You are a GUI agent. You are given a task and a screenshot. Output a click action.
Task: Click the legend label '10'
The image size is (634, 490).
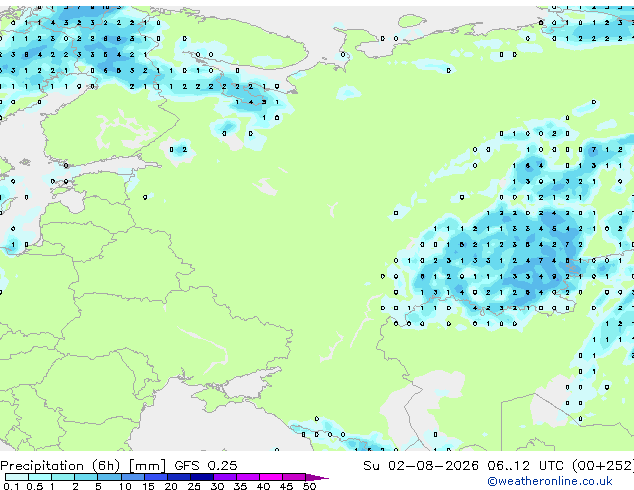click(x=125, y=486)
